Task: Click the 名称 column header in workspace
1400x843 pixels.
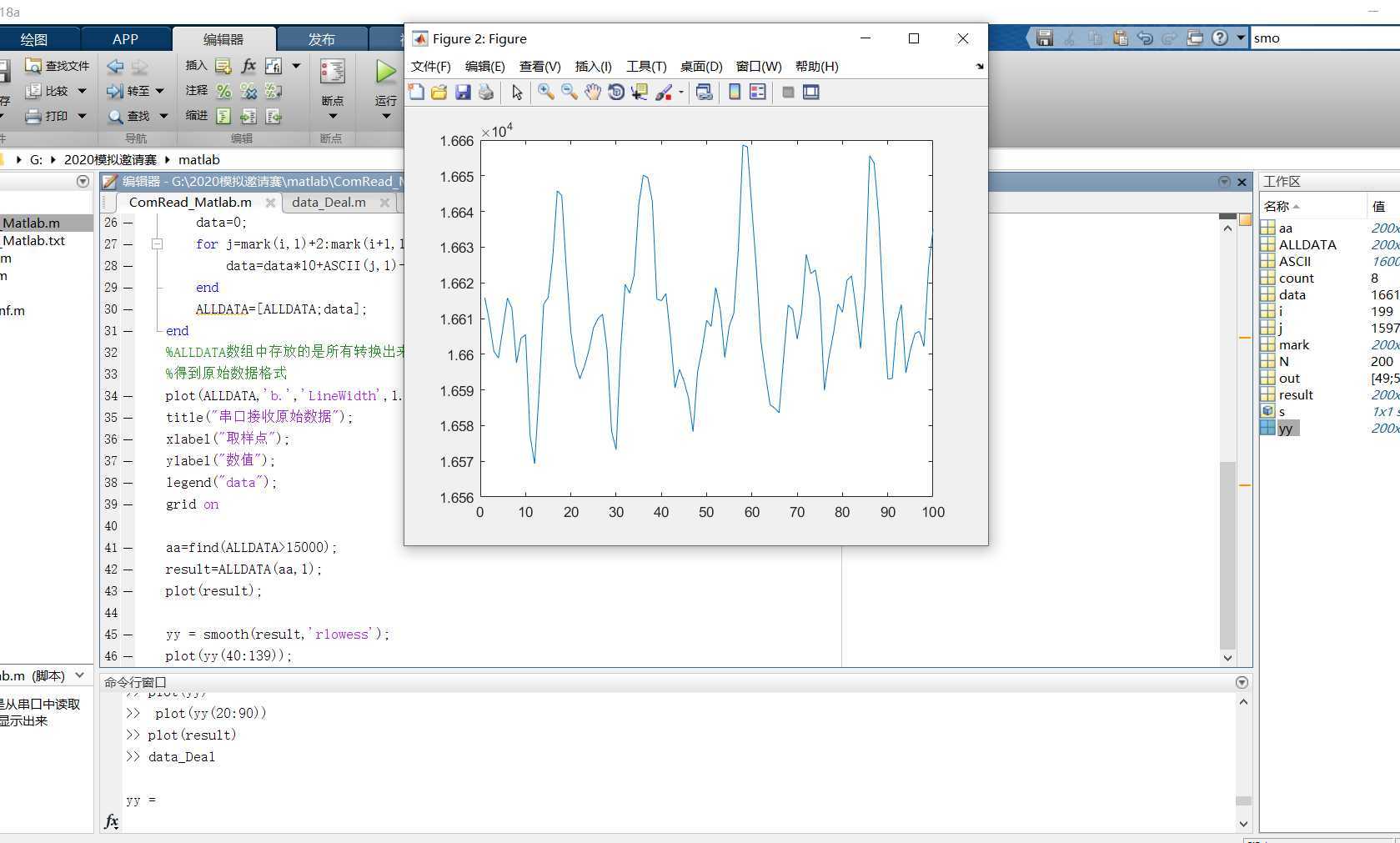Action: 1312,206
